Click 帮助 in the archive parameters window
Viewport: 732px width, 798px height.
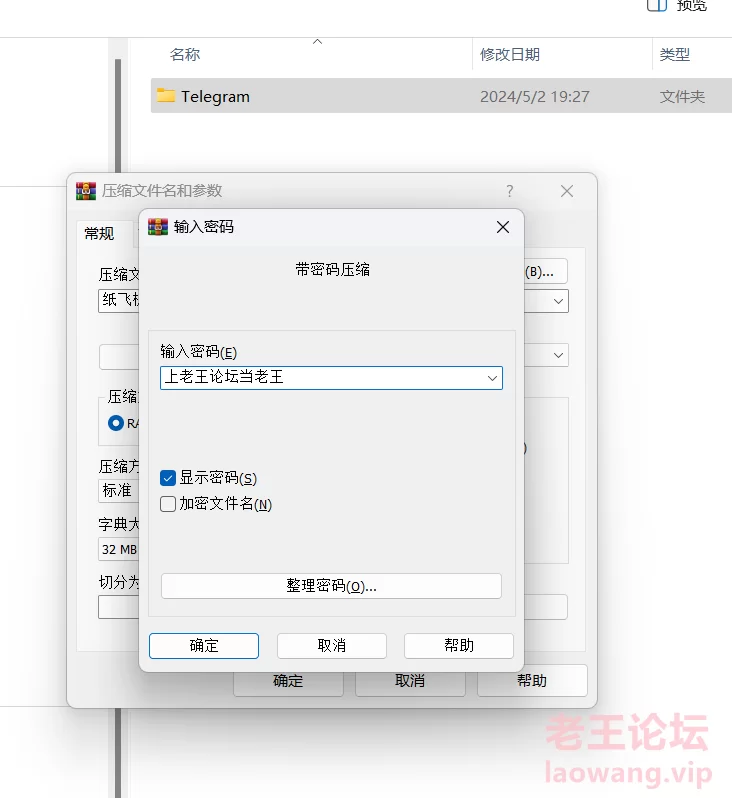coord(532,681)
